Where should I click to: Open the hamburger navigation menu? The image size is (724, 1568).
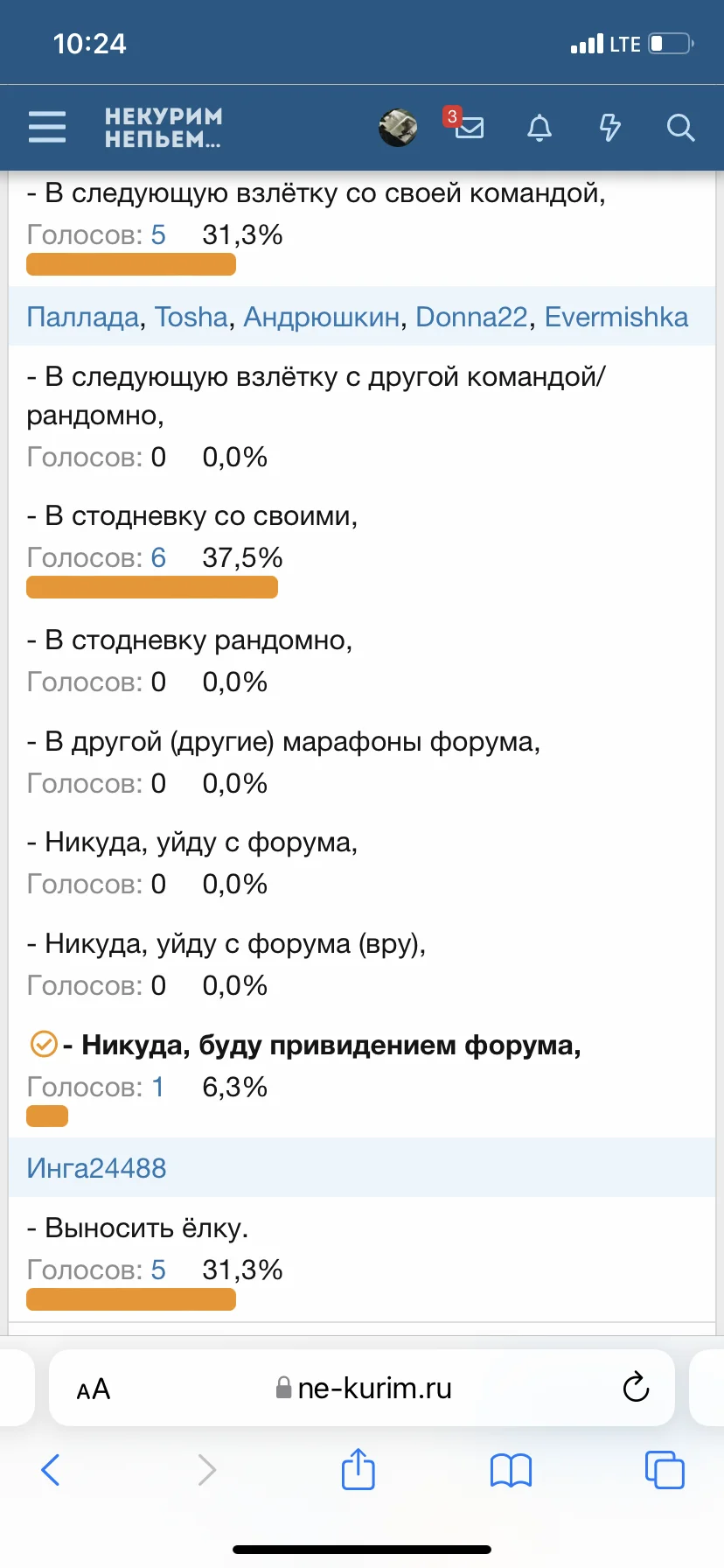click(46, 128)
